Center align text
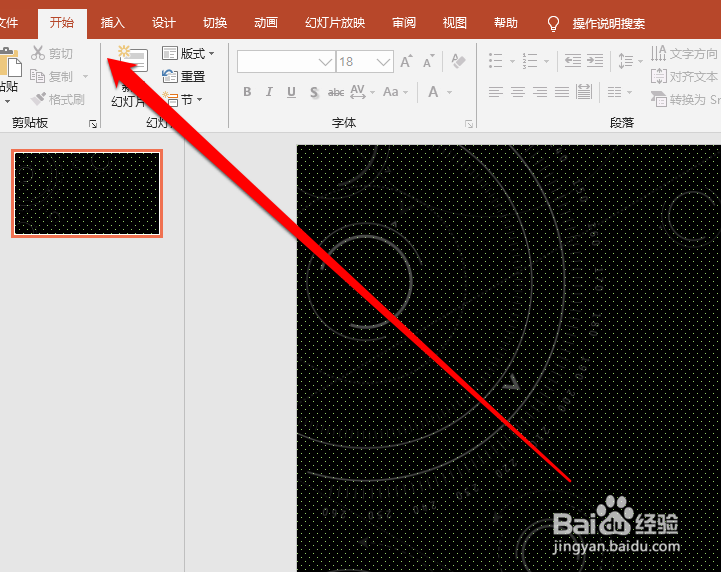Screen dimensions: 721x572 [x=517, y=92]
